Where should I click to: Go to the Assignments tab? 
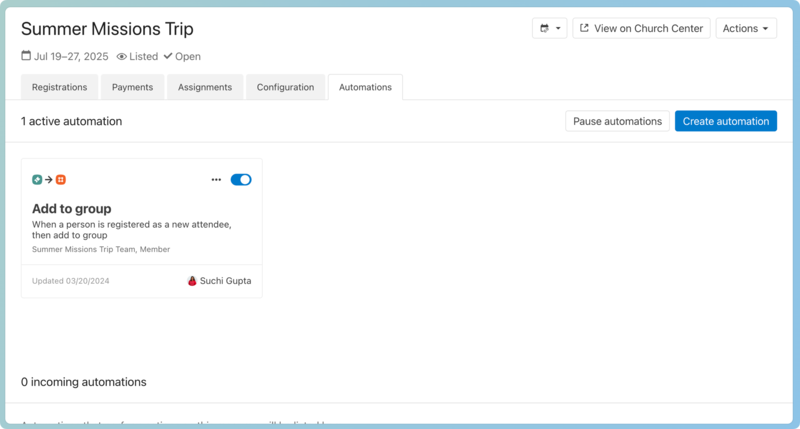[x=205, y=87]
